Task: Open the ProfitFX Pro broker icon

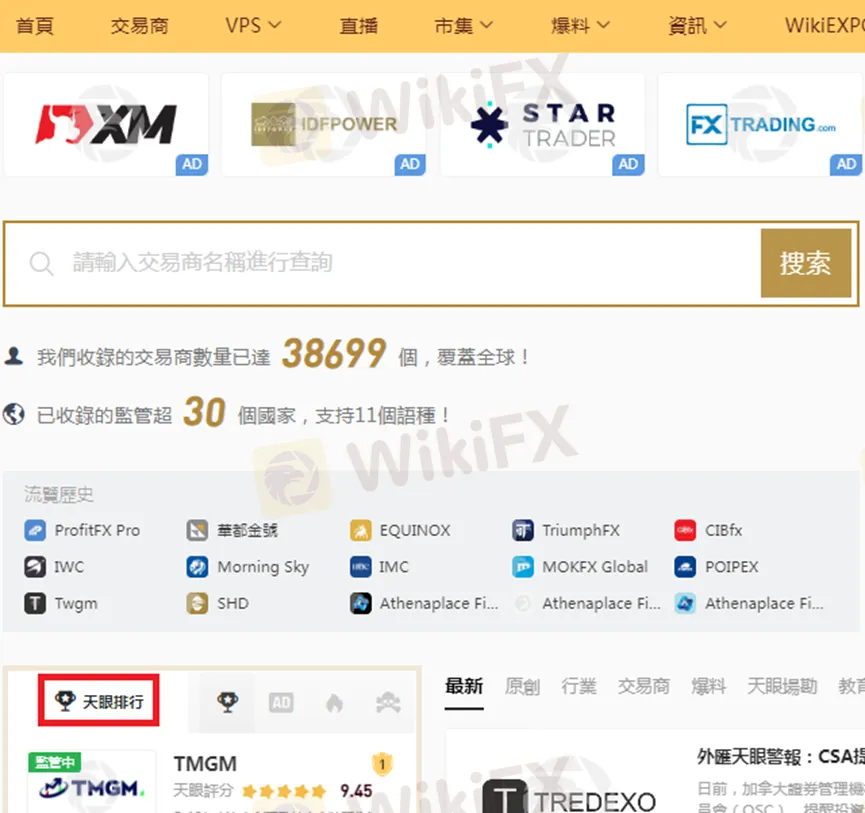Action: 35,531
